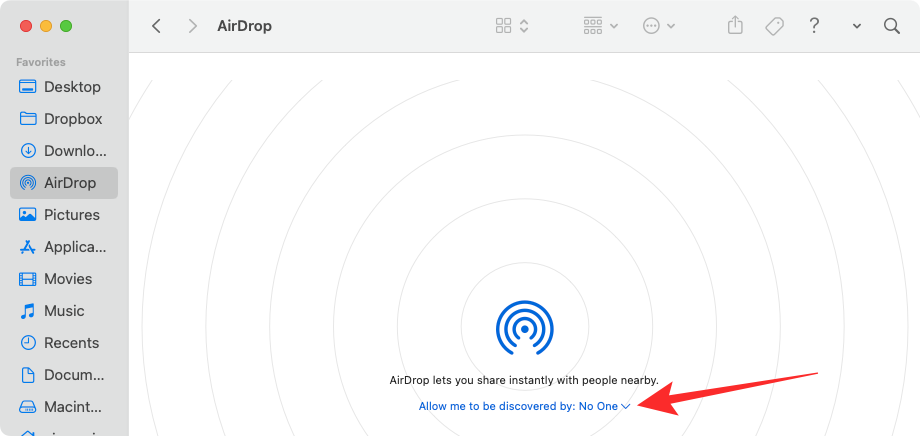Click the forward navigation arrow

(x=192, y=26)
